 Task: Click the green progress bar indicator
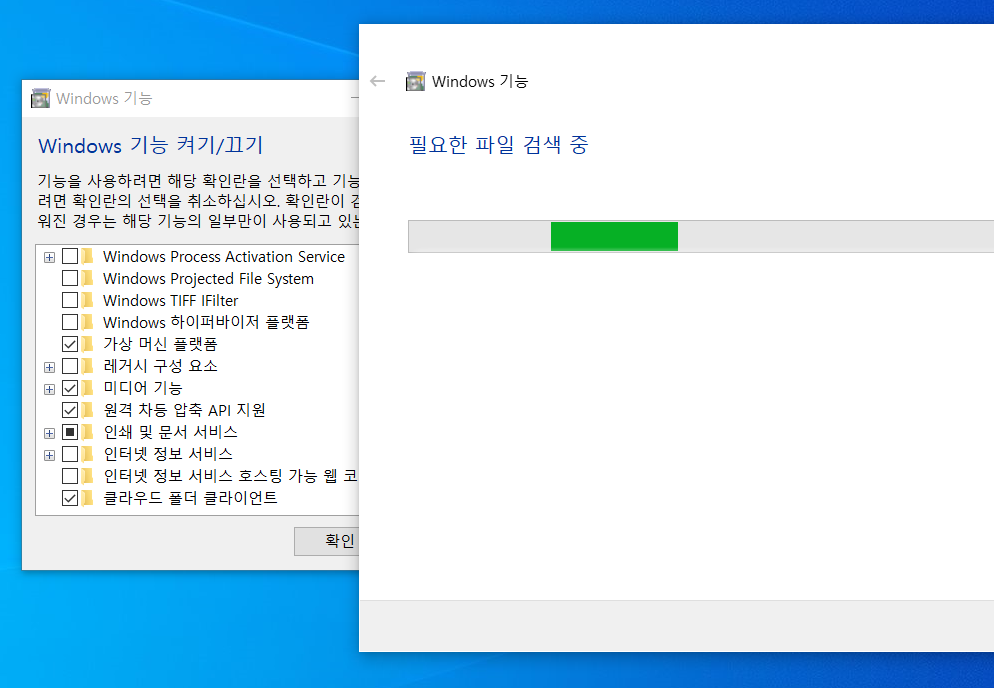point(614,237)
